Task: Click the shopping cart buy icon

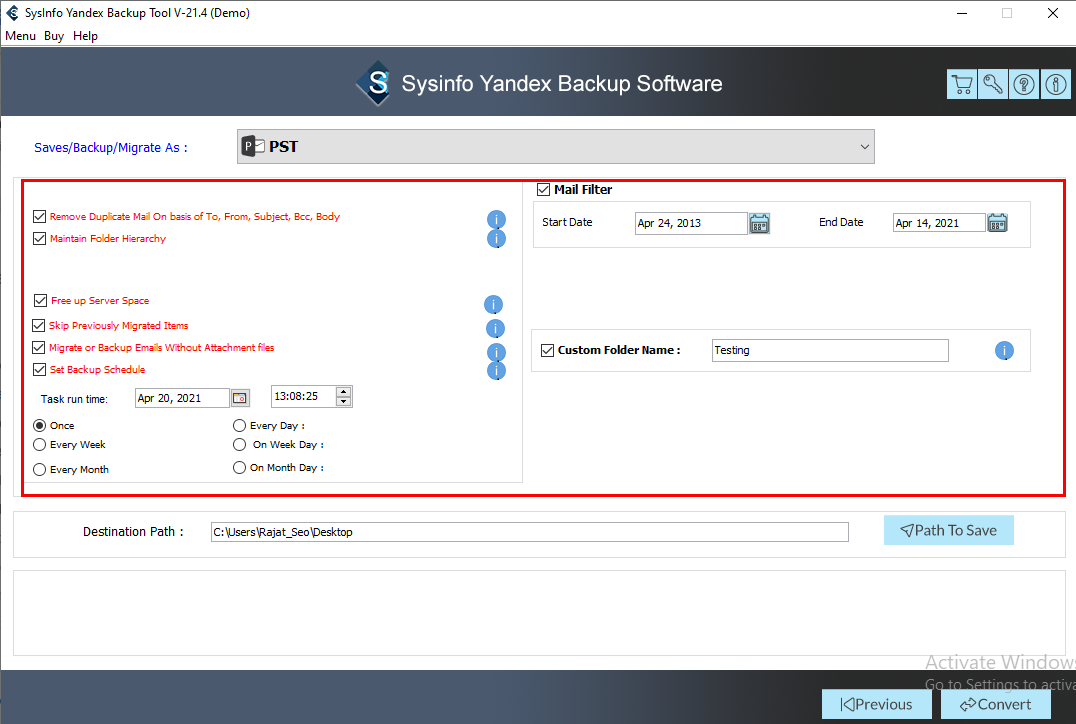Action: 961,85
